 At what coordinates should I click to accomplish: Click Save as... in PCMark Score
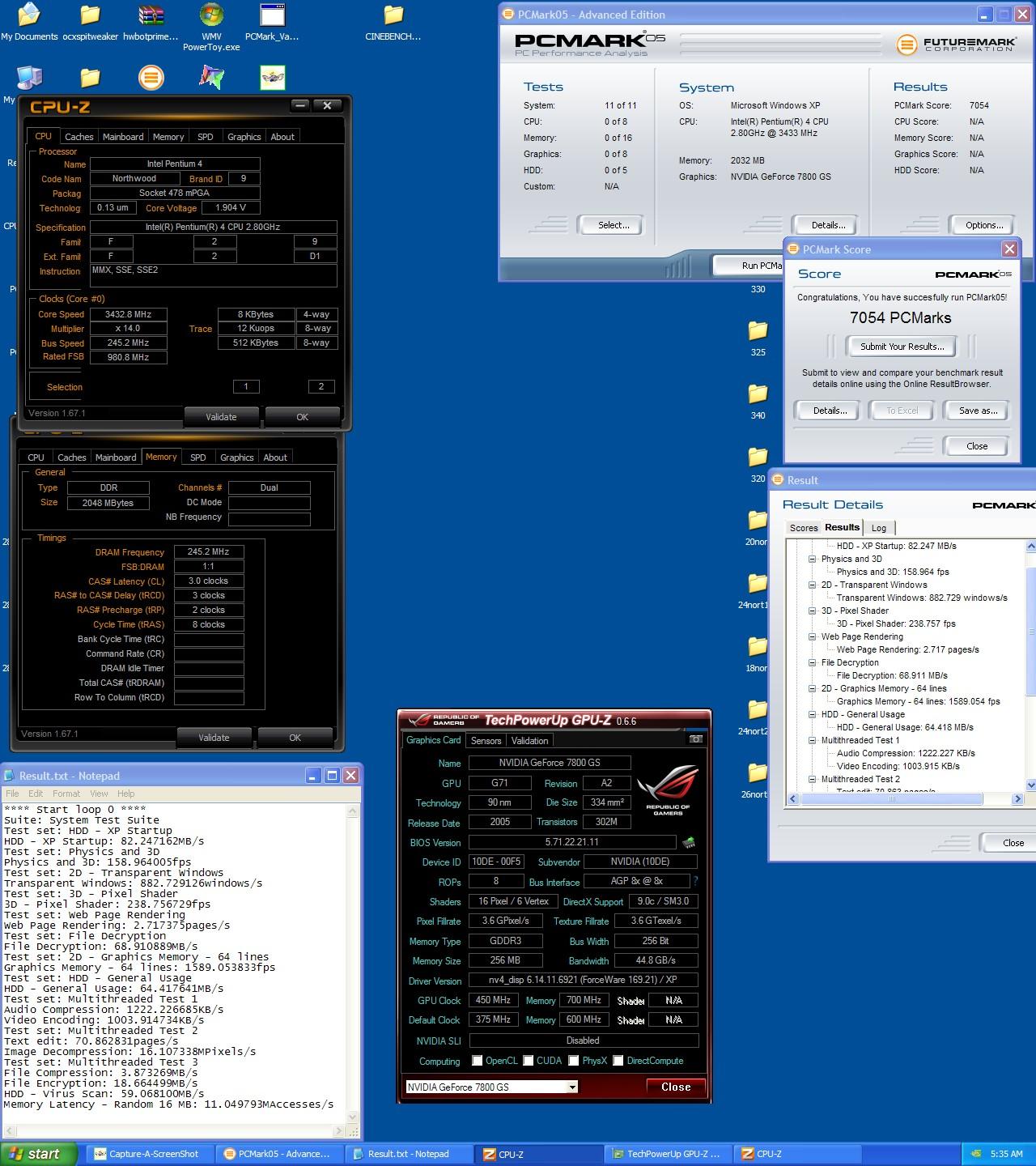point(977,411)
